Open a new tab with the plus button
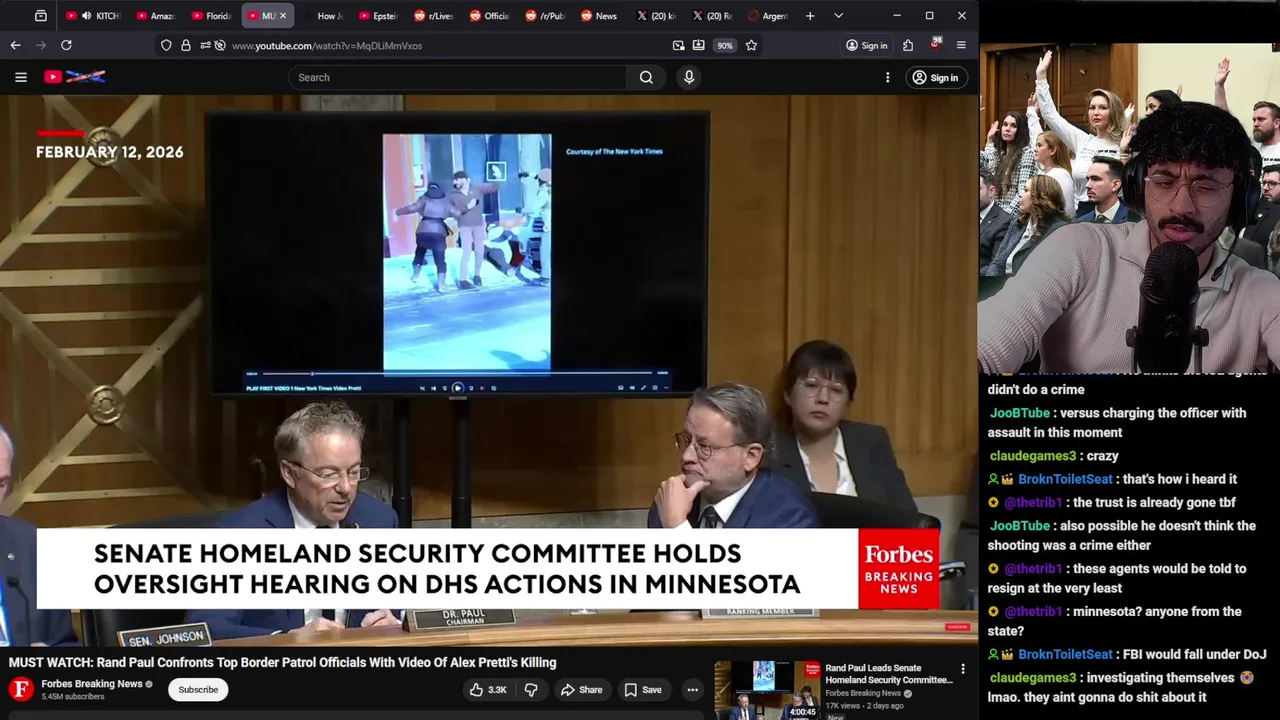Viewport: 1280px width, 720px height. 810,16
